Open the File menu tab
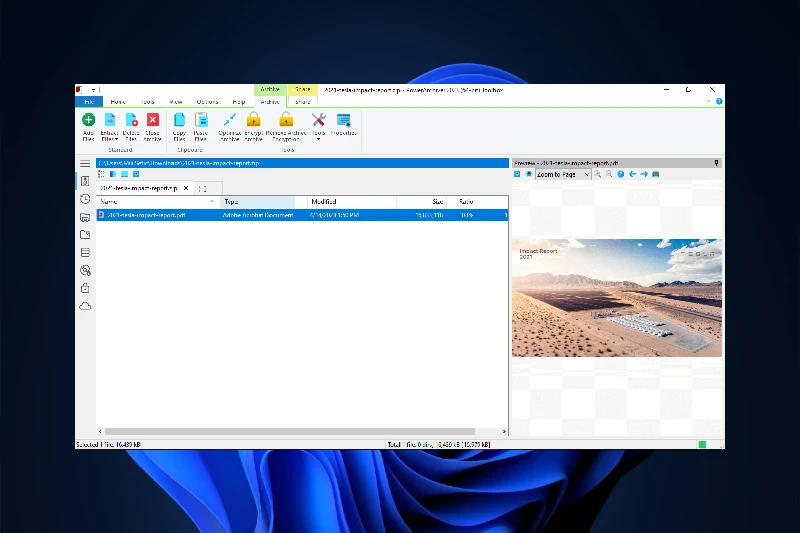The image size is (800, 533). coord(89,101)
